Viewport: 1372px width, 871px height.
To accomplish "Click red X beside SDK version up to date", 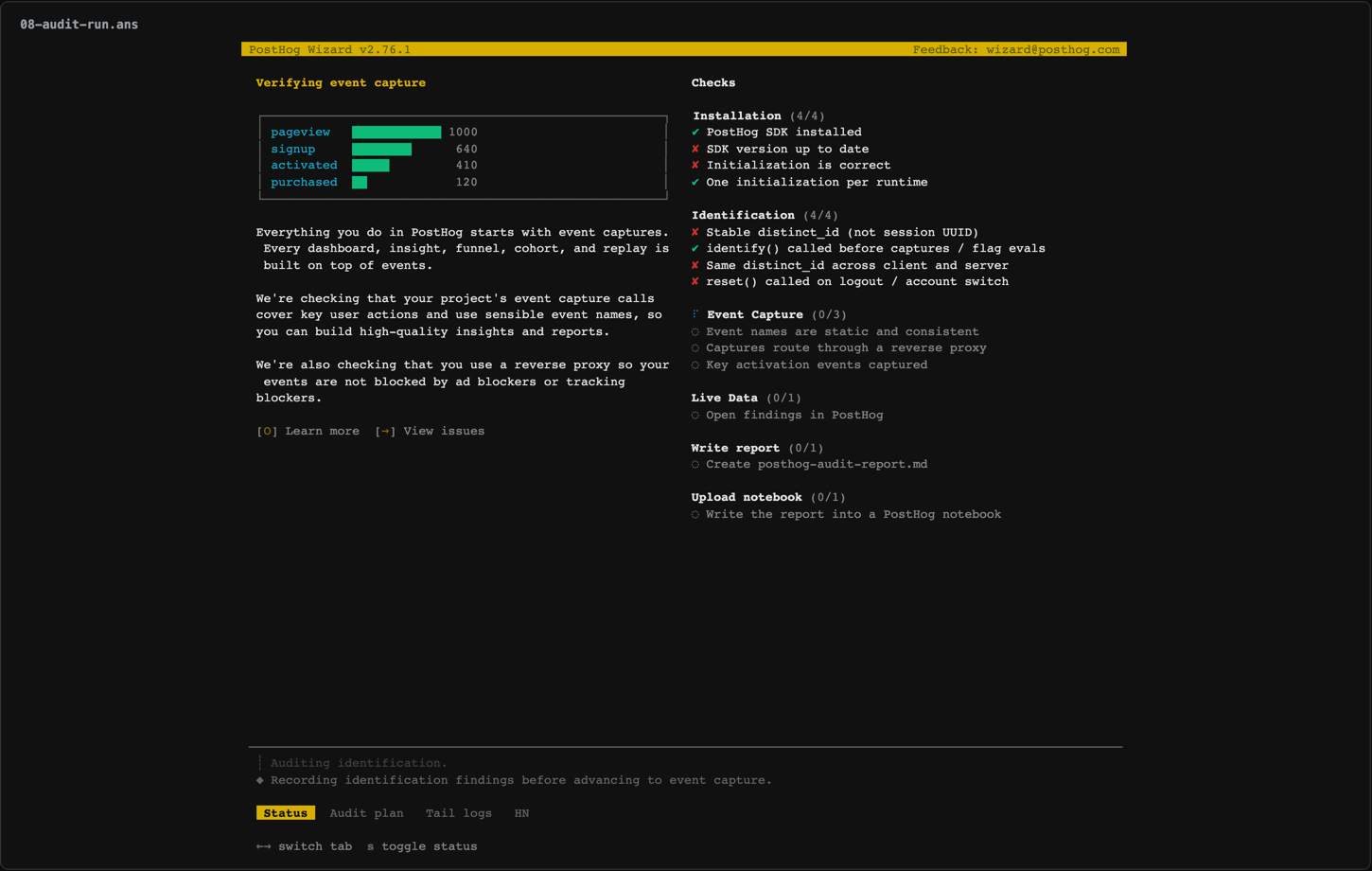I will [695, 149].
